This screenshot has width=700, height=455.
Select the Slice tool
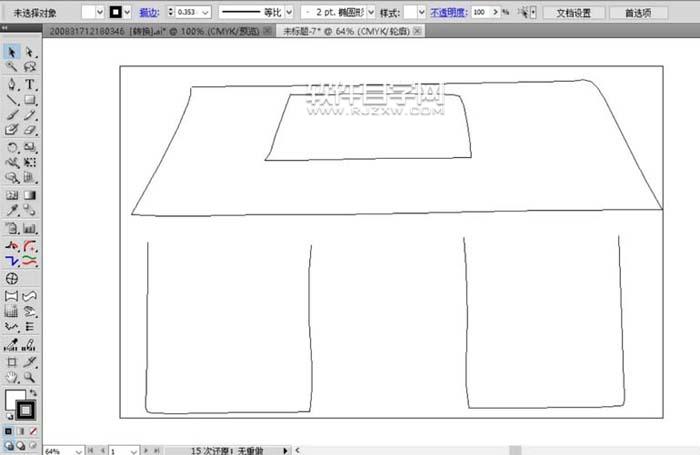click(29, 362)
